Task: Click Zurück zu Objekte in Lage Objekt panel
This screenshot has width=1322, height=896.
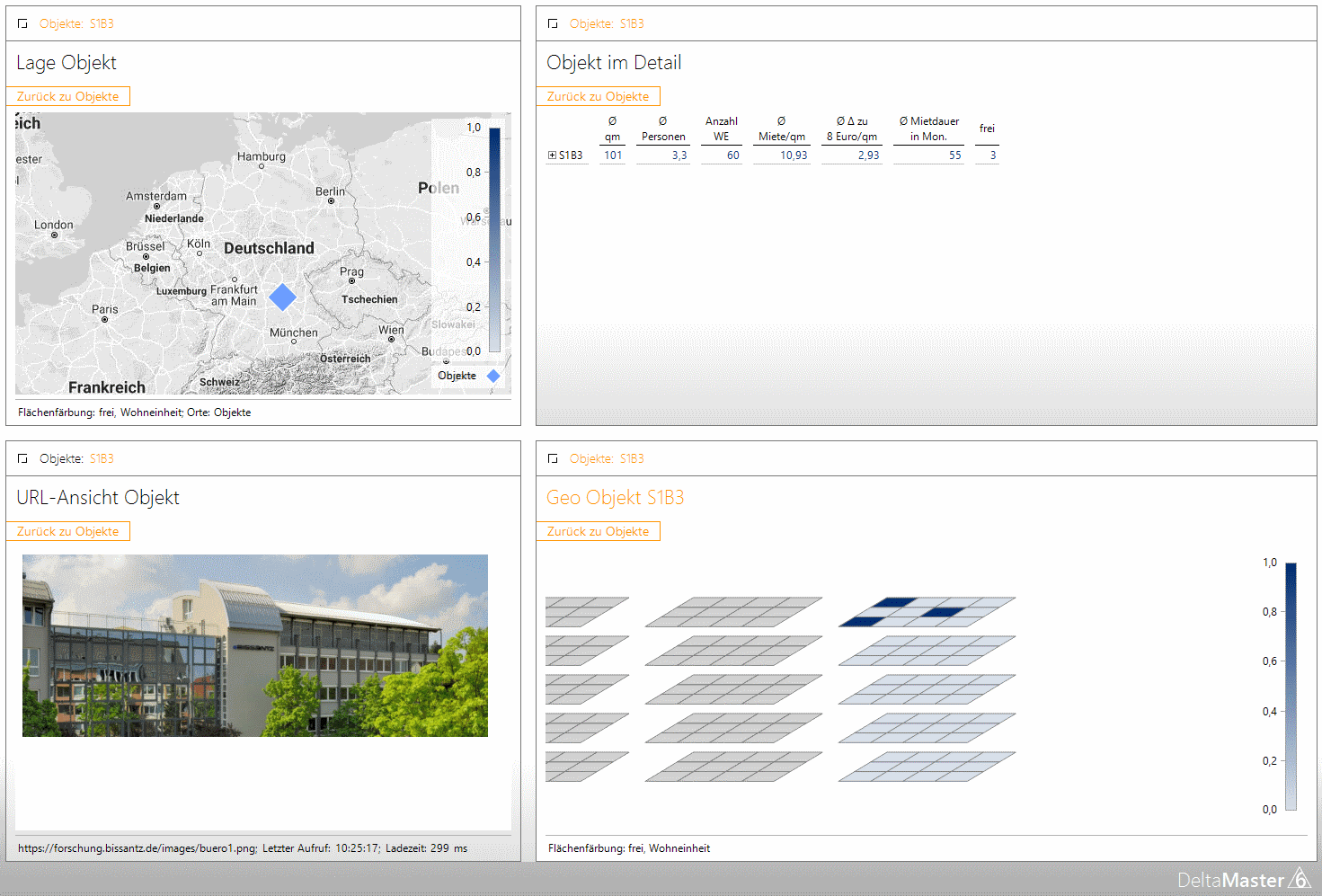Action: click(x=68, y=96)
